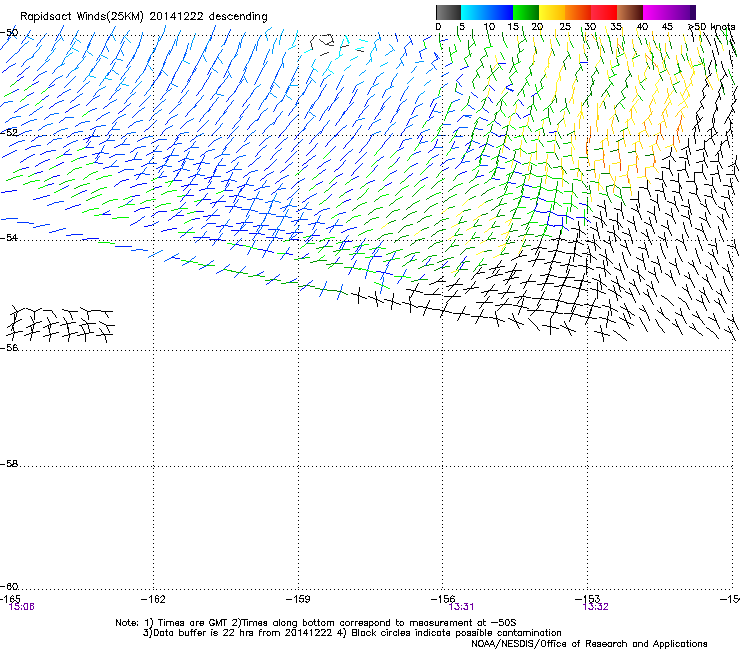Screen dimensions: 740x650
Task: Click the purple pass time '13:31'
Action: 461,607
